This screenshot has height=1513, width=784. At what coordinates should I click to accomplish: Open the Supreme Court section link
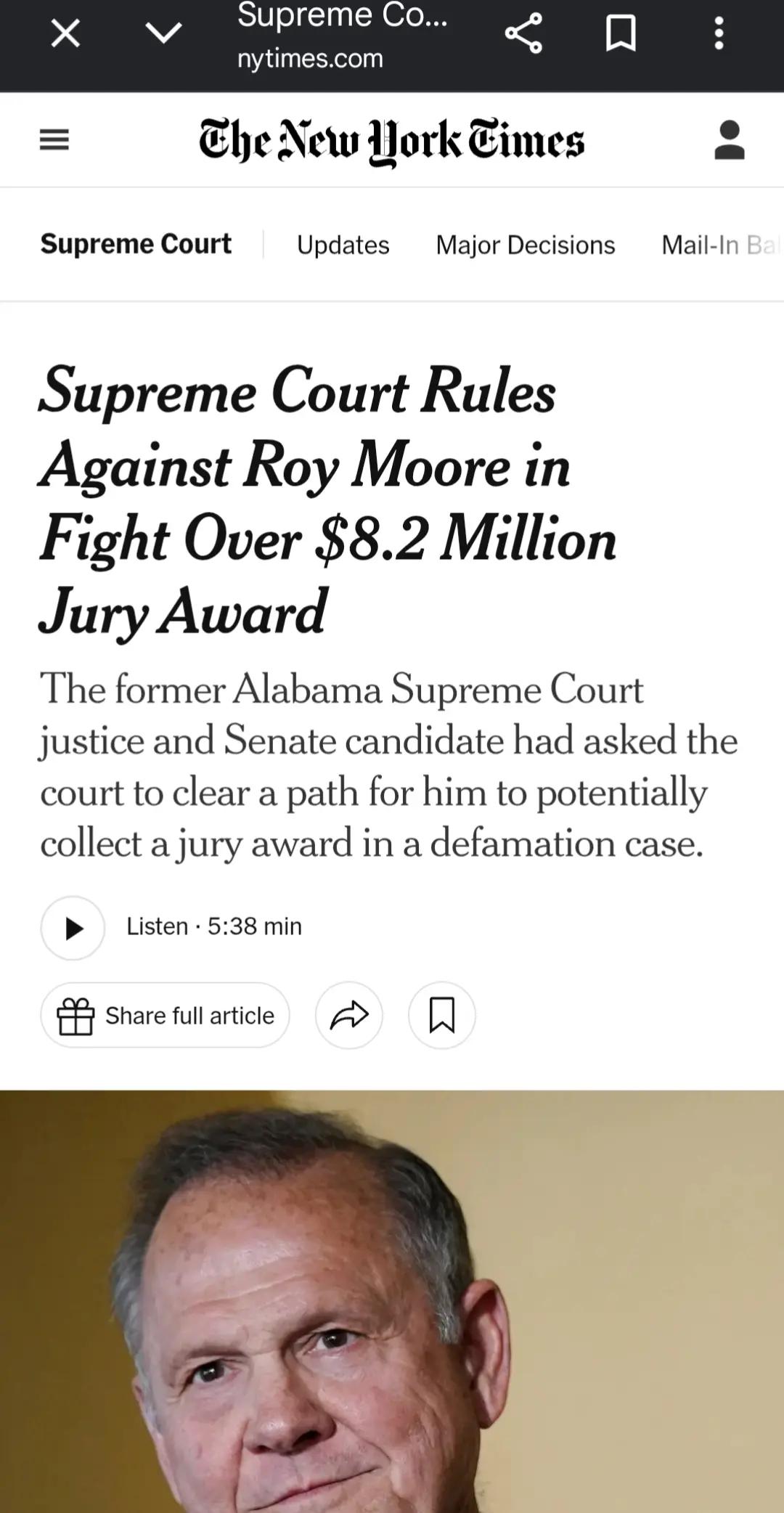[136, 244]
